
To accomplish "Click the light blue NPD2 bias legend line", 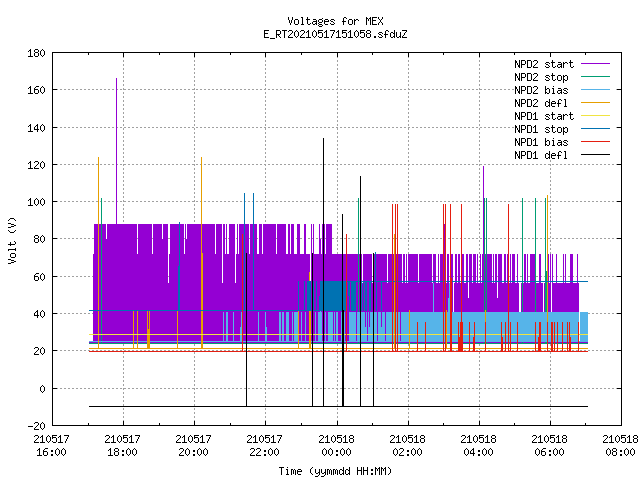I will (596, 90).
